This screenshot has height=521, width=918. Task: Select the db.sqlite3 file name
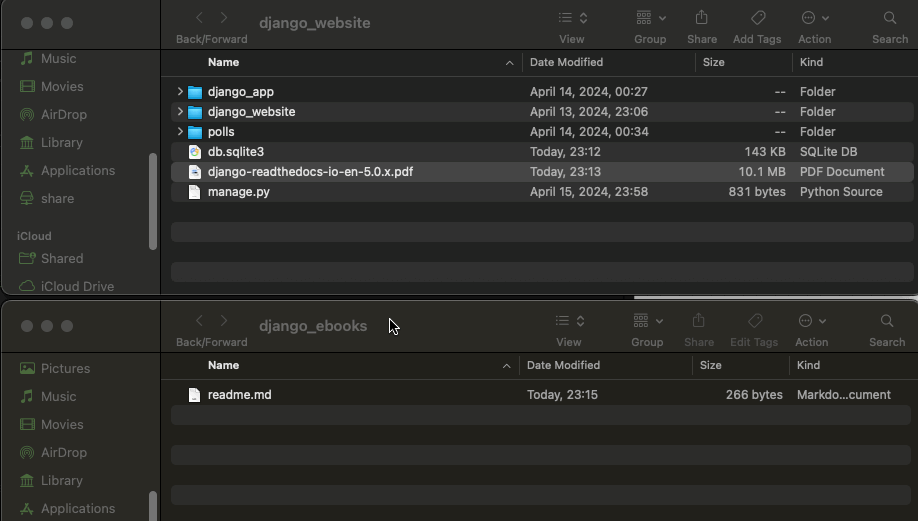pyautogui.click(x=236, y=152)
